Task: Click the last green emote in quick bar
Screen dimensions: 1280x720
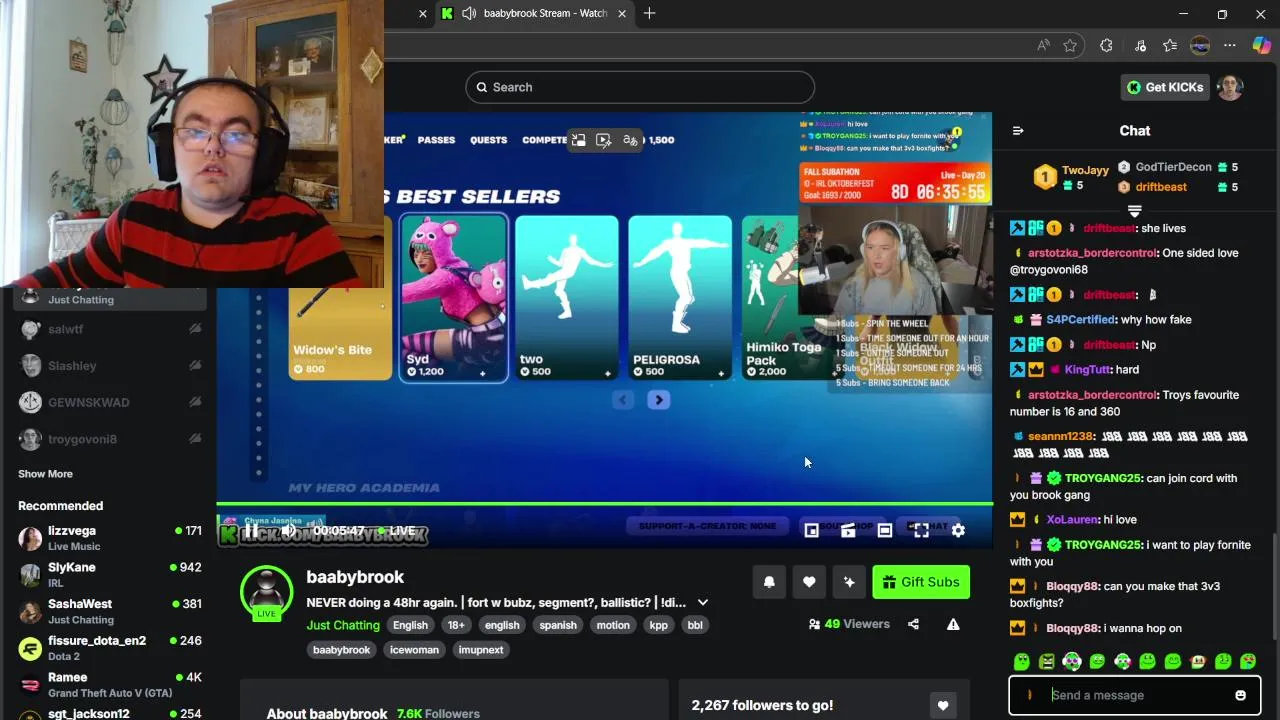Action: coord(1248,661)
